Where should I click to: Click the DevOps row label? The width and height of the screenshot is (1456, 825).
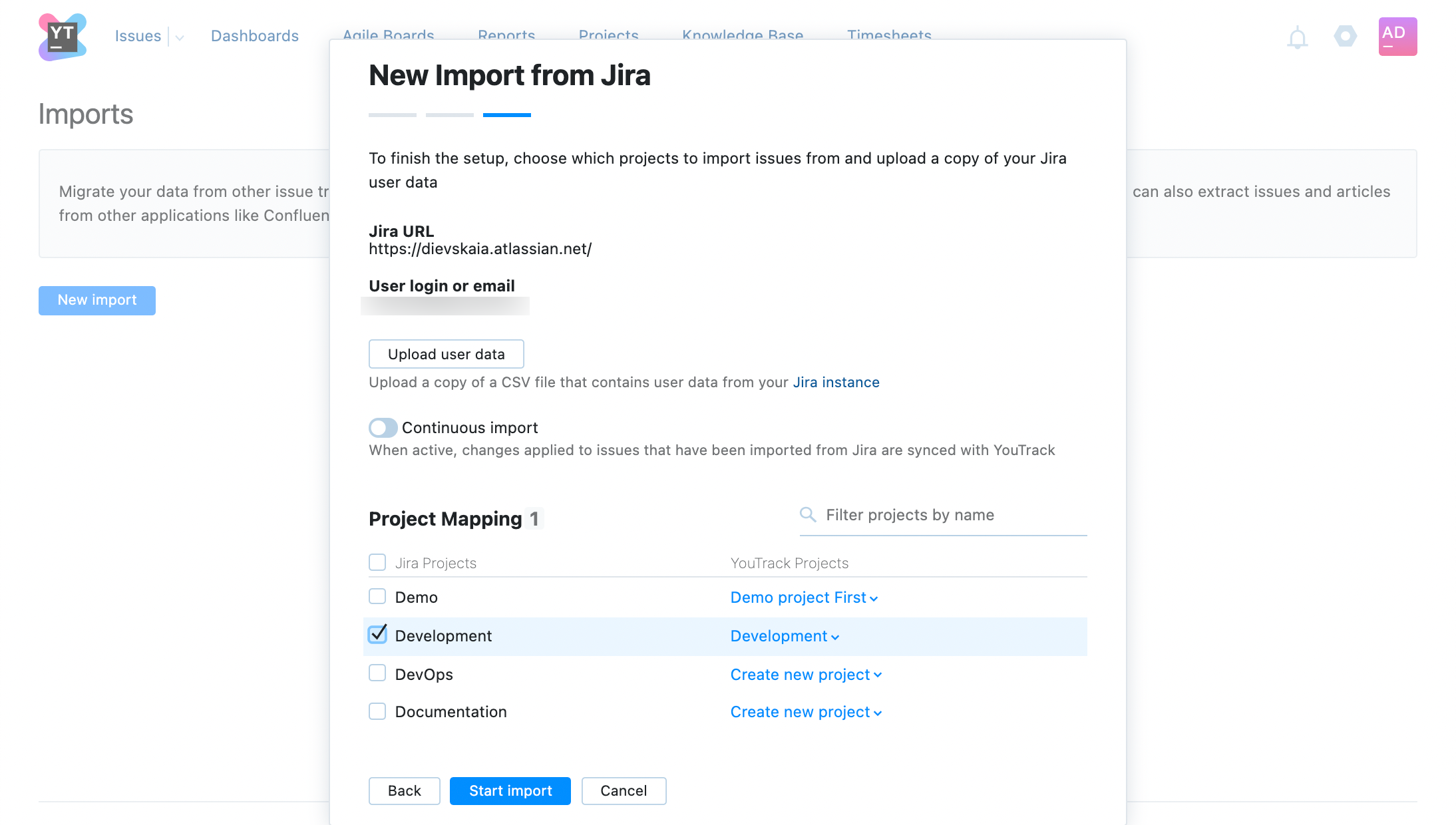pos(424,675)
